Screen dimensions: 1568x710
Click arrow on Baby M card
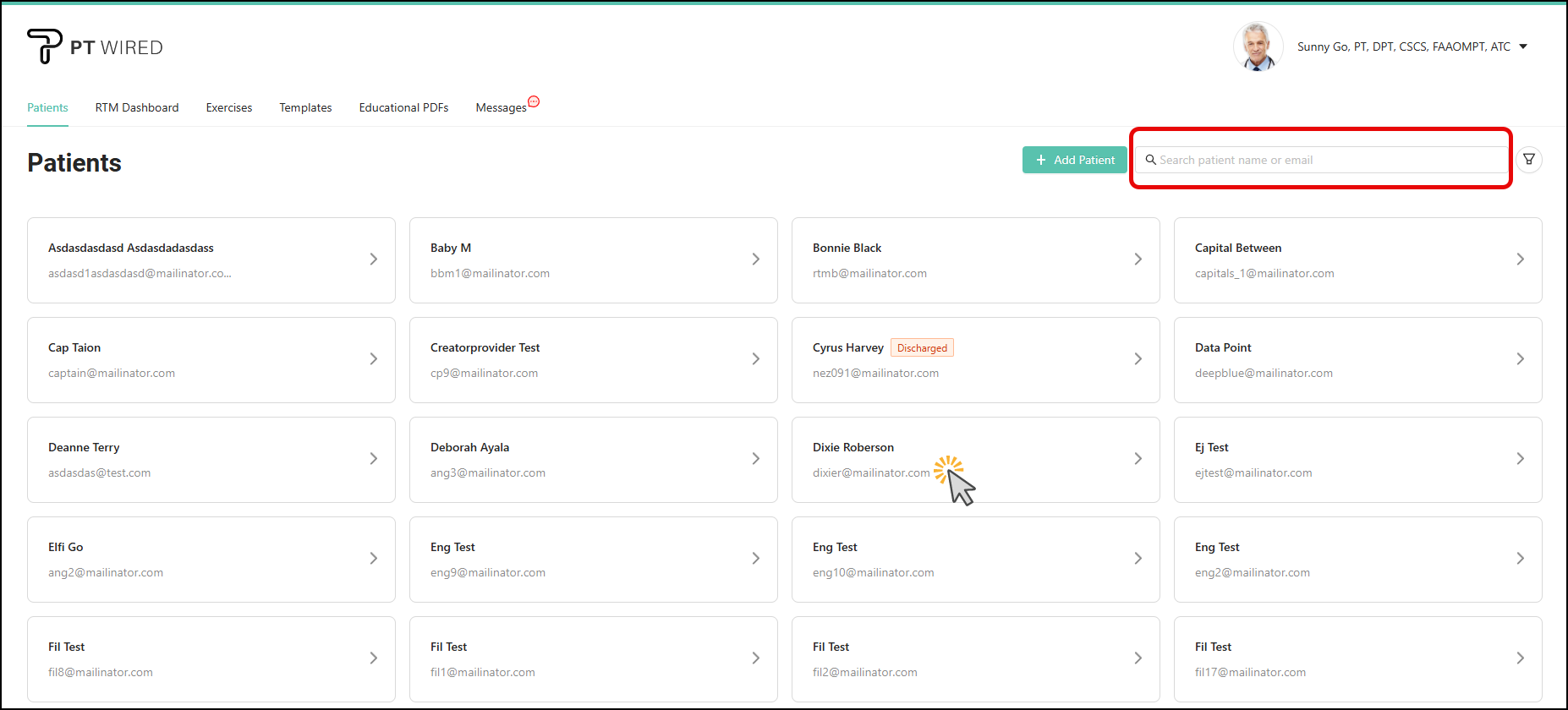755,259
